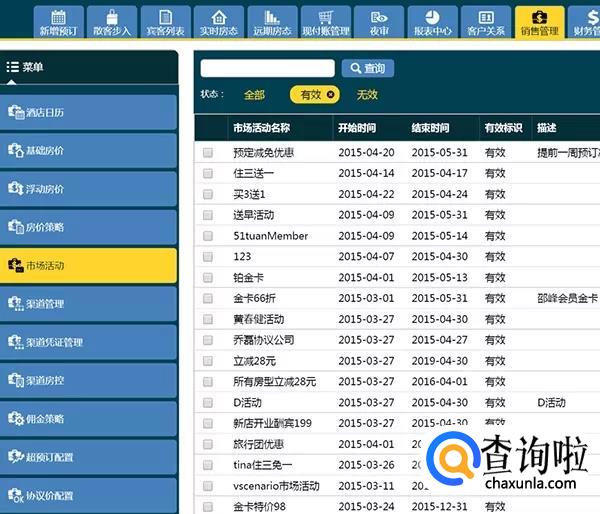This screenshot has height=514, width=600.
Task: Check the 123 row checkbox
Action: [x=208, y=256]
